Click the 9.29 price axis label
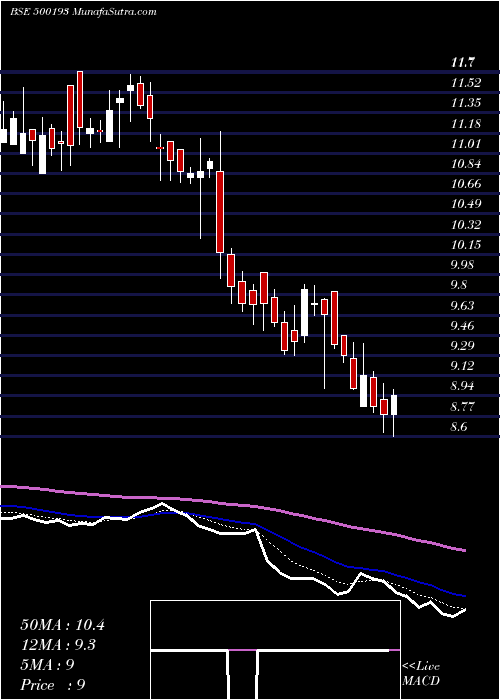The width and height of the screenshot is (500, 700). tap(462, 346)
